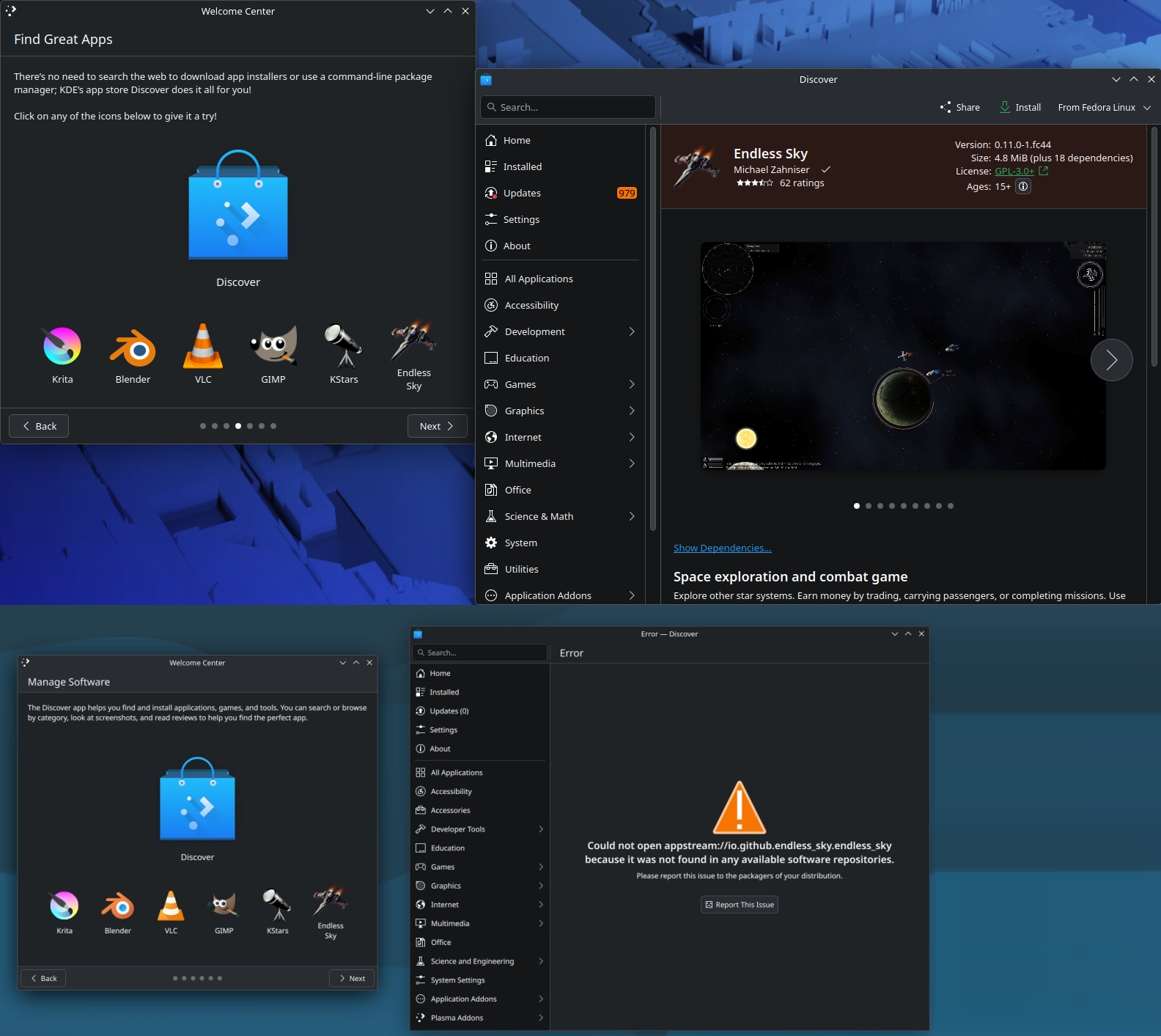Viewport: 1161px width, 1036px height.
Task: Open the Endless Sky space screenshot preview
Action: click(903, 356)
